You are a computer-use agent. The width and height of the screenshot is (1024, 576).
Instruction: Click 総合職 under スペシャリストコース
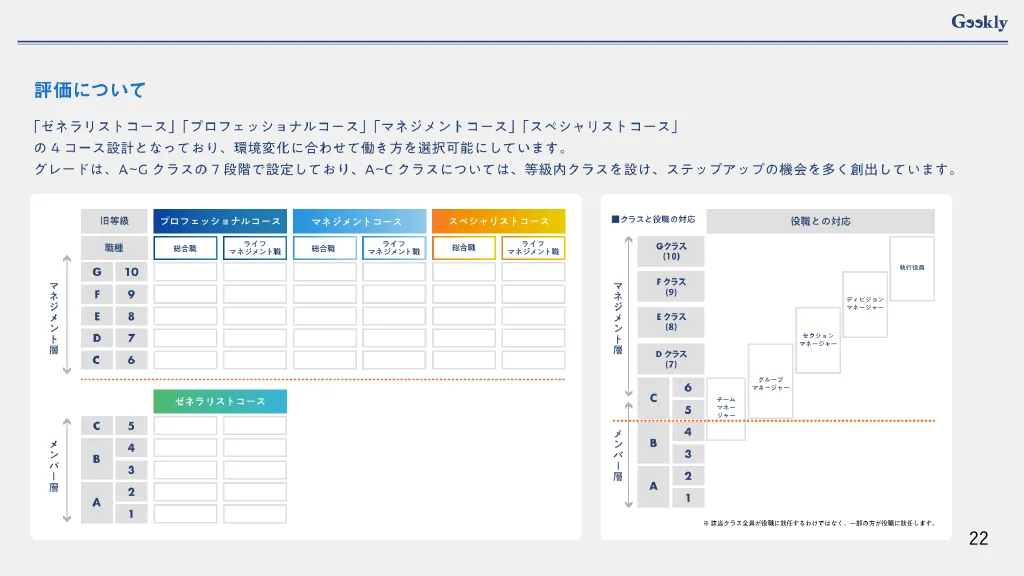[464, 248]
